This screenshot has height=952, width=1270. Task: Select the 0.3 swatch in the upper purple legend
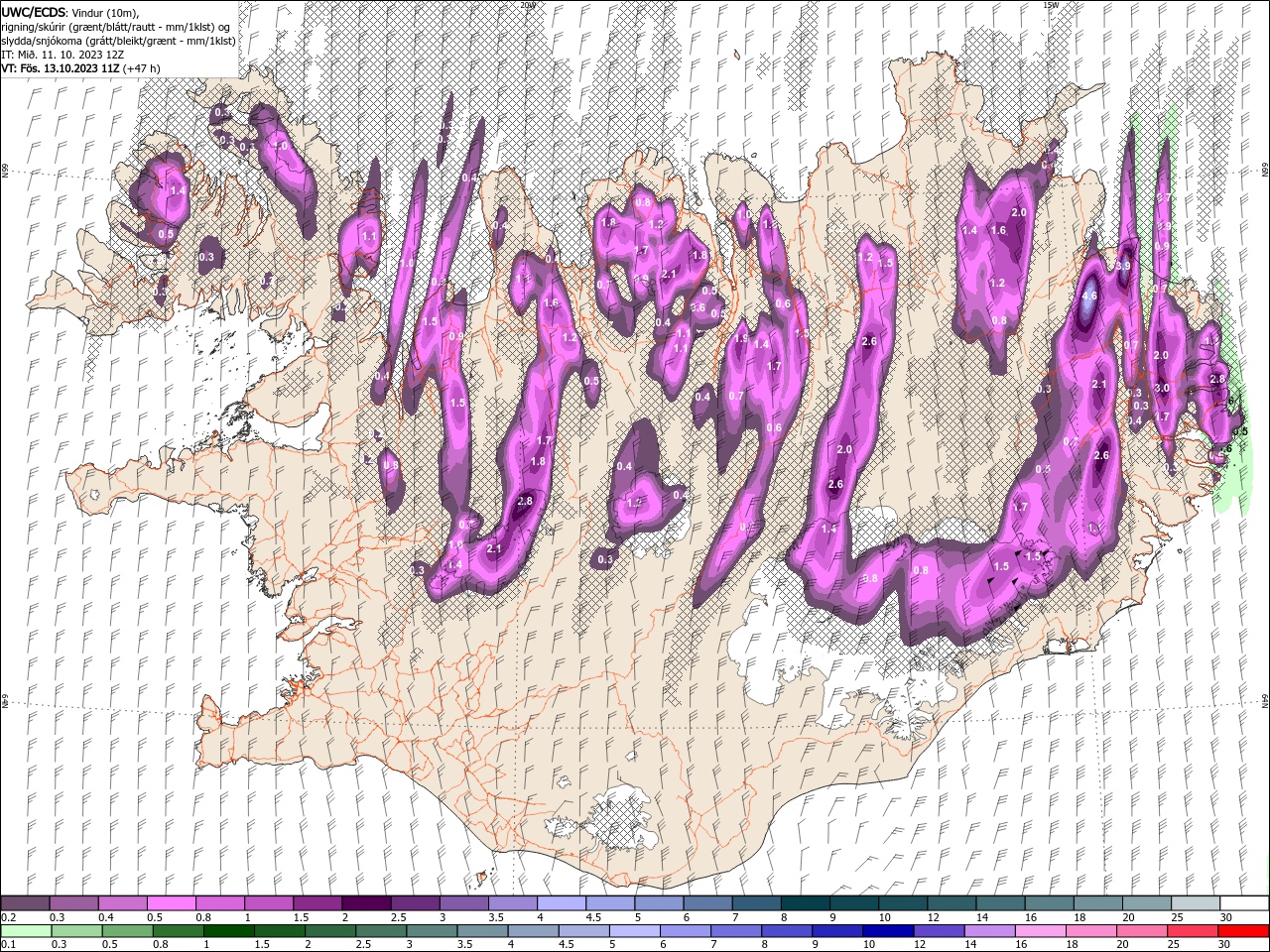point(73,902)
